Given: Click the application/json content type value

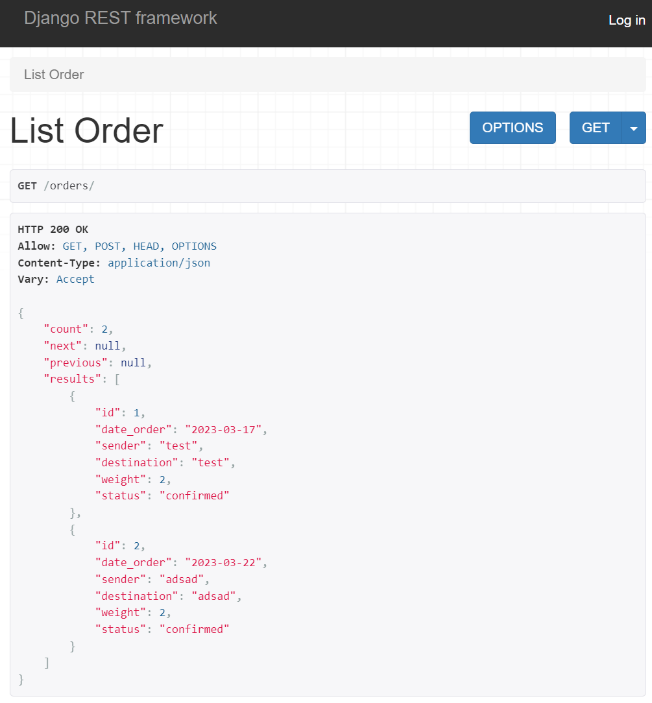Looking at the screenshot, I should (x=158, y=263).
